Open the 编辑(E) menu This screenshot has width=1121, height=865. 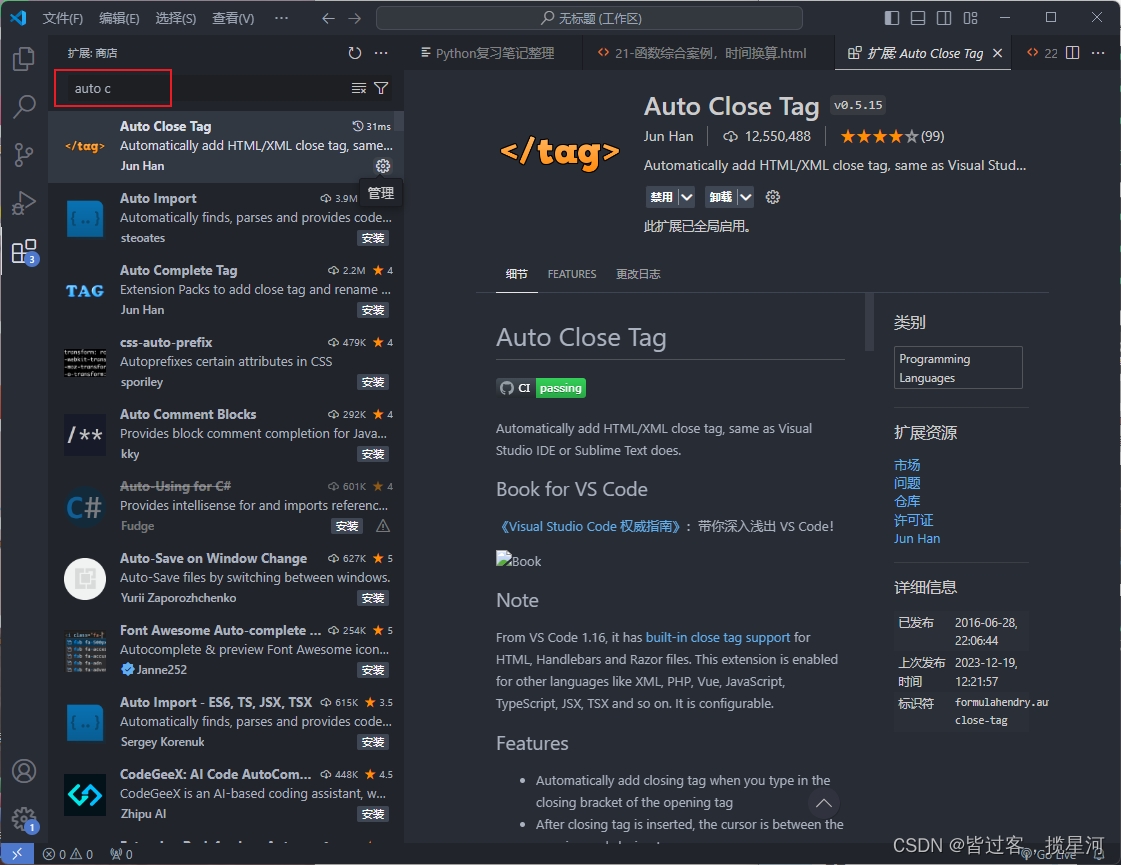(119, 18)
